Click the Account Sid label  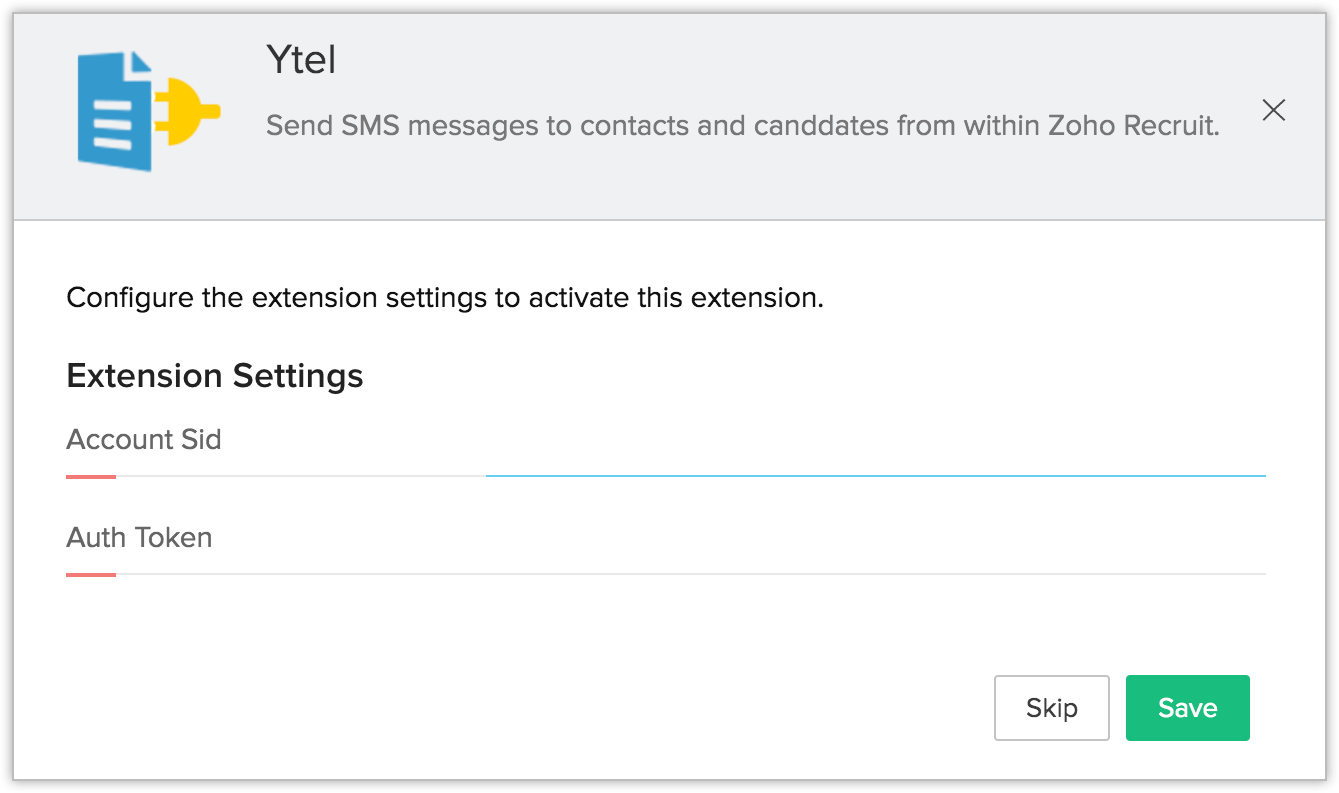pos(143,440)
